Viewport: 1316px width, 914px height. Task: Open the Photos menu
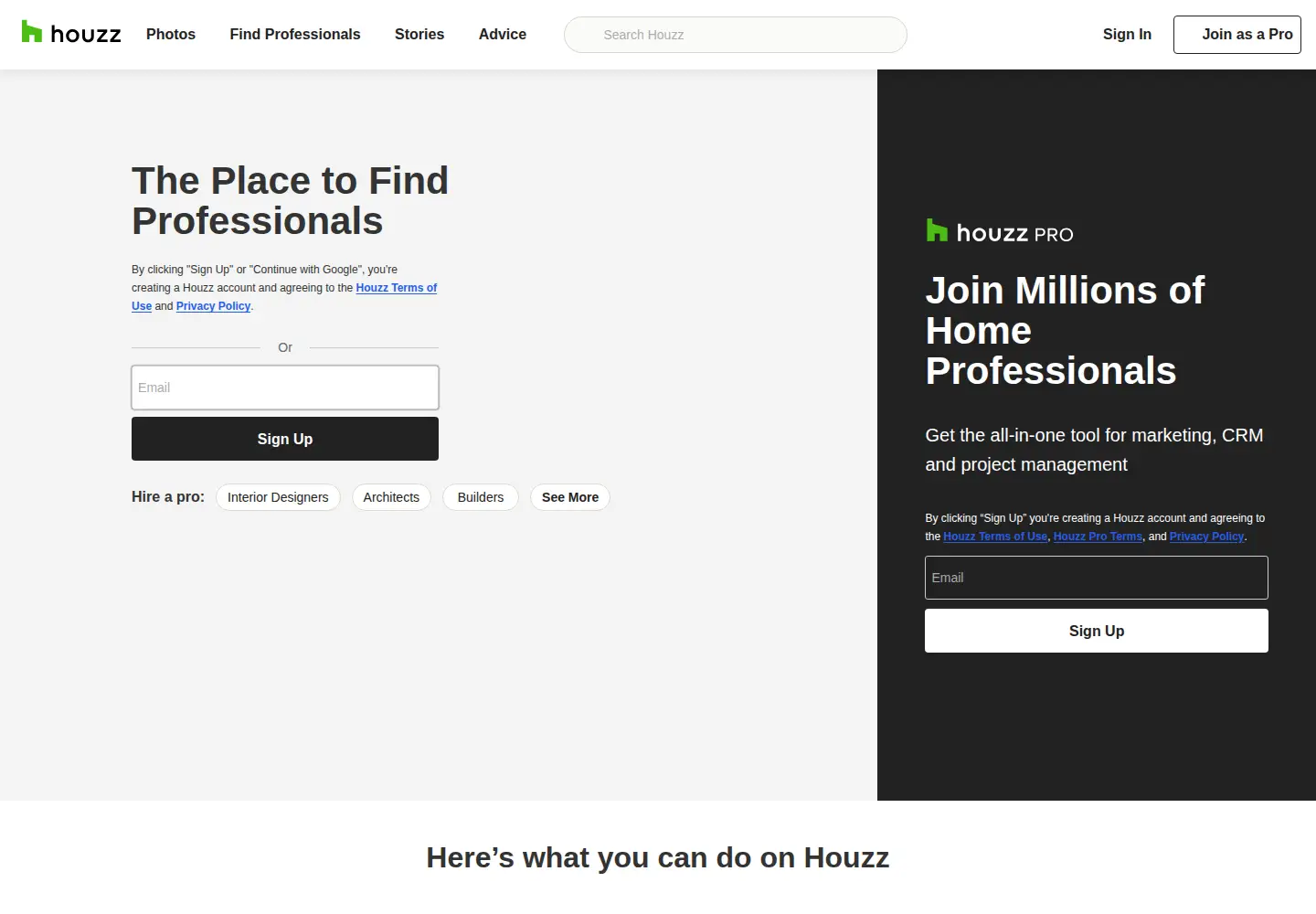coord(171,34)
